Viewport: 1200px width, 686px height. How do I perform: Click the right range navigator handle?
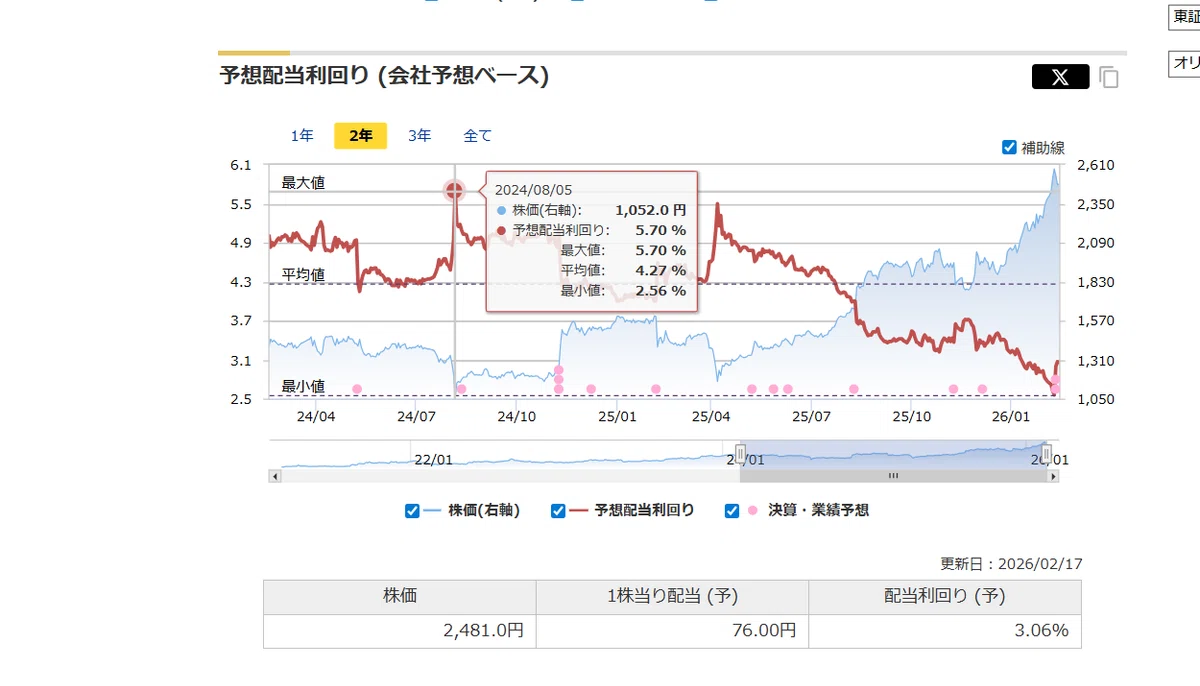[x=1046, y=454]
